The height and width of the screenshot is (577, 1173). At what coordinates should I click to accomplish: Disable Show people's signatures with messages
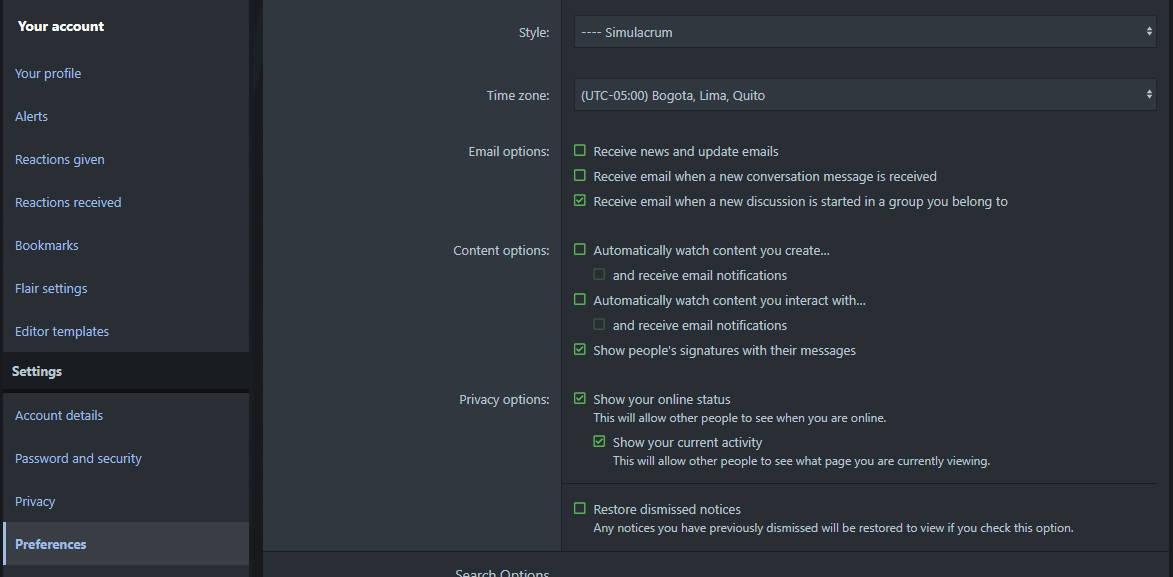click(x=580, y=349)
